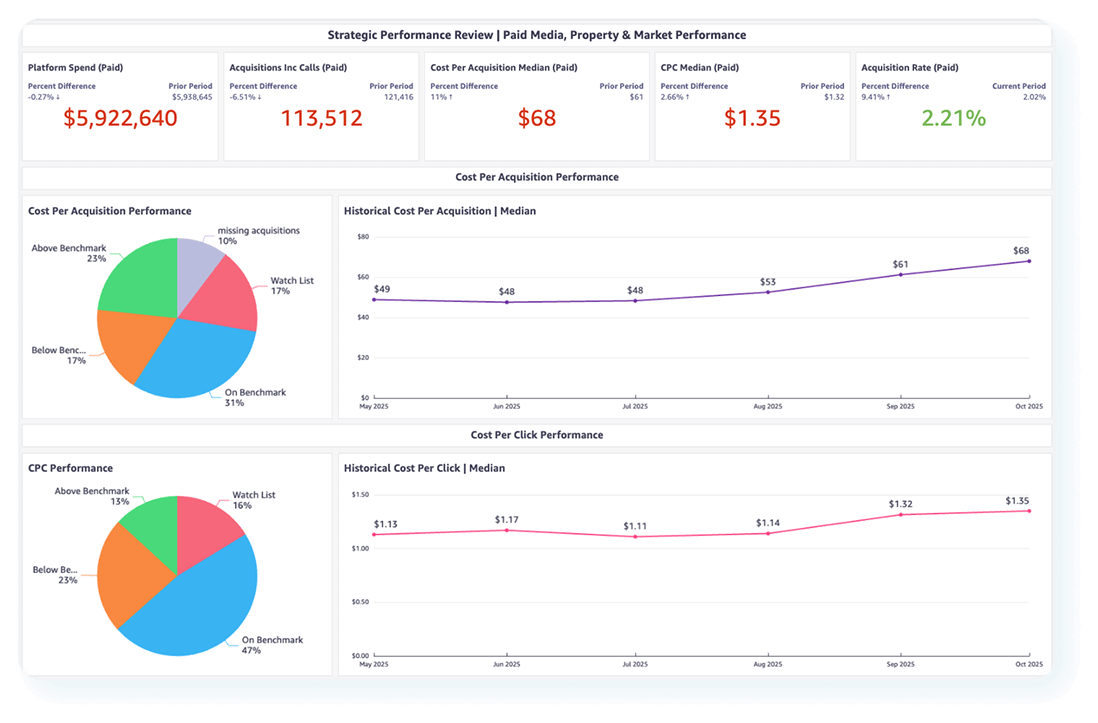The width and height of the screenshot is (1098, 723).
Task: Select the Jun 2025 $1.17 CPC data point
Action: (507, 530)
